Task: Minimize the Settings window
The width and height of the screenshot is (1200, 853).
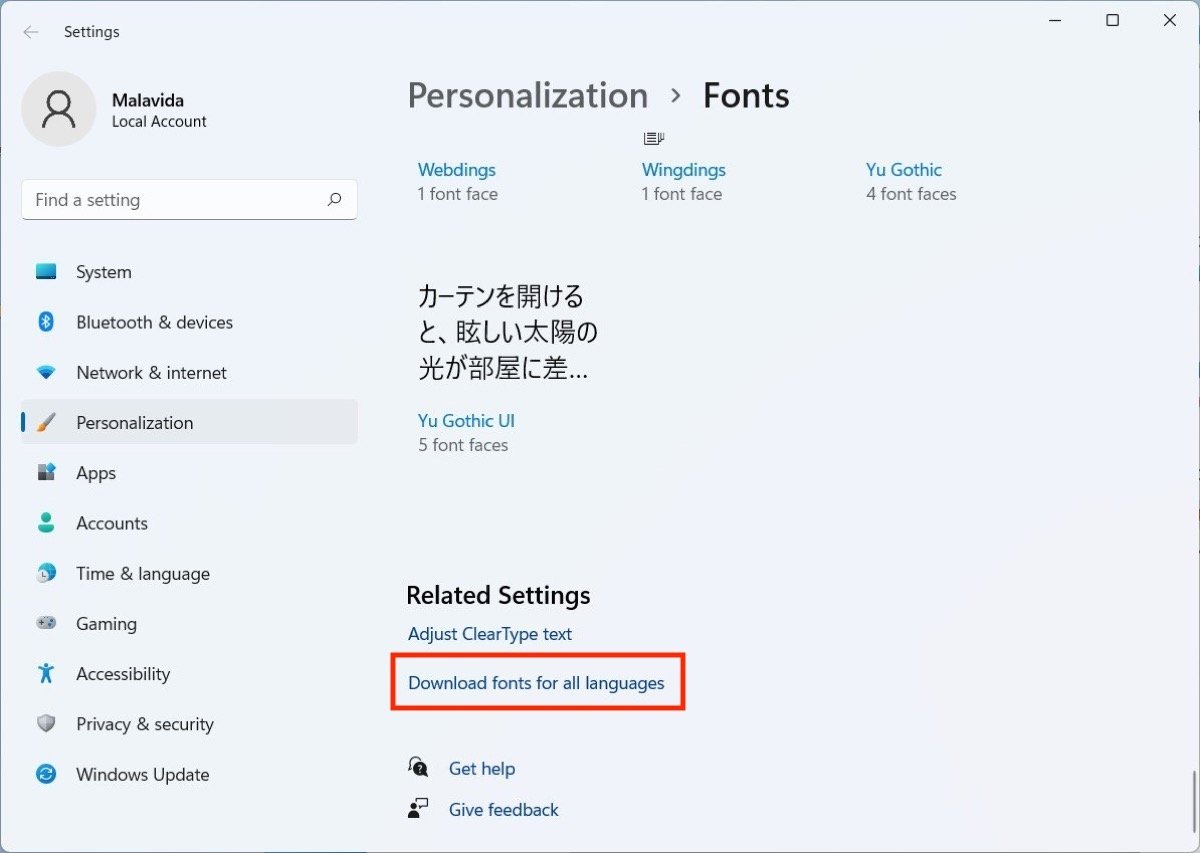Action: click(x=1055, y=20)
